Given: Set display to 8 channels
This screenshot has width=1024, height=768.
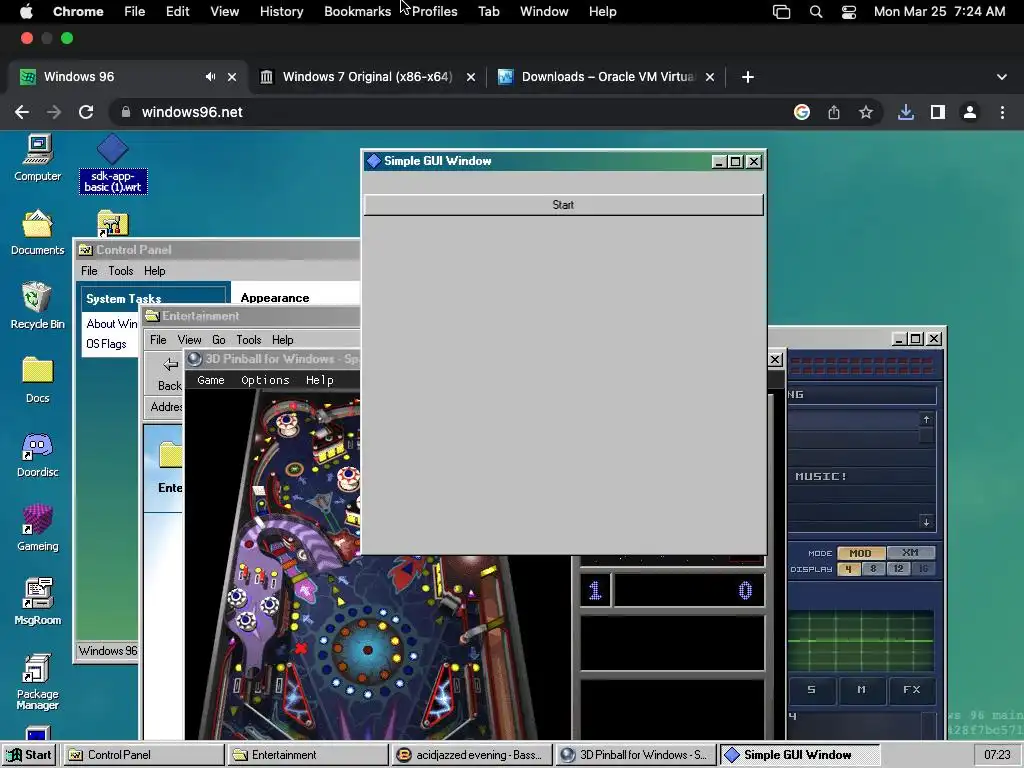Looking at the screenshot, I should point(873,569).
